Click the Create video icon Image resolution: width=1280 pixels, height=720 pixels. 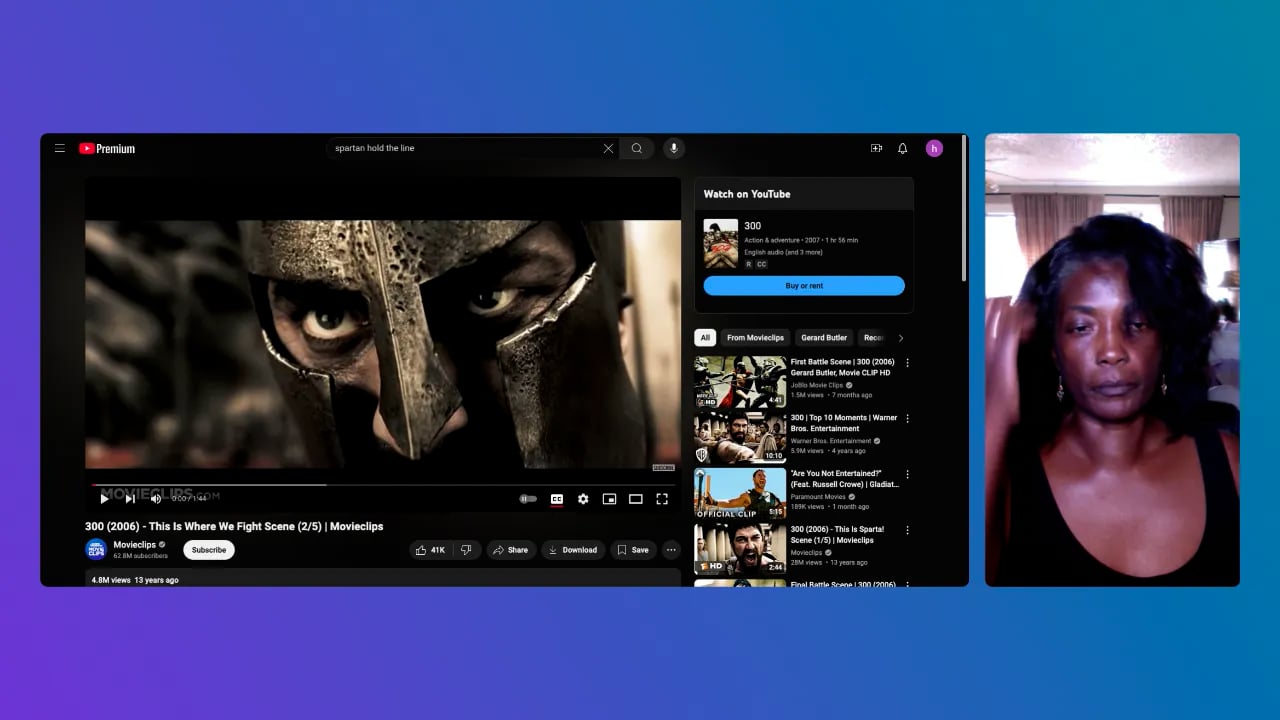pos(876,148)
